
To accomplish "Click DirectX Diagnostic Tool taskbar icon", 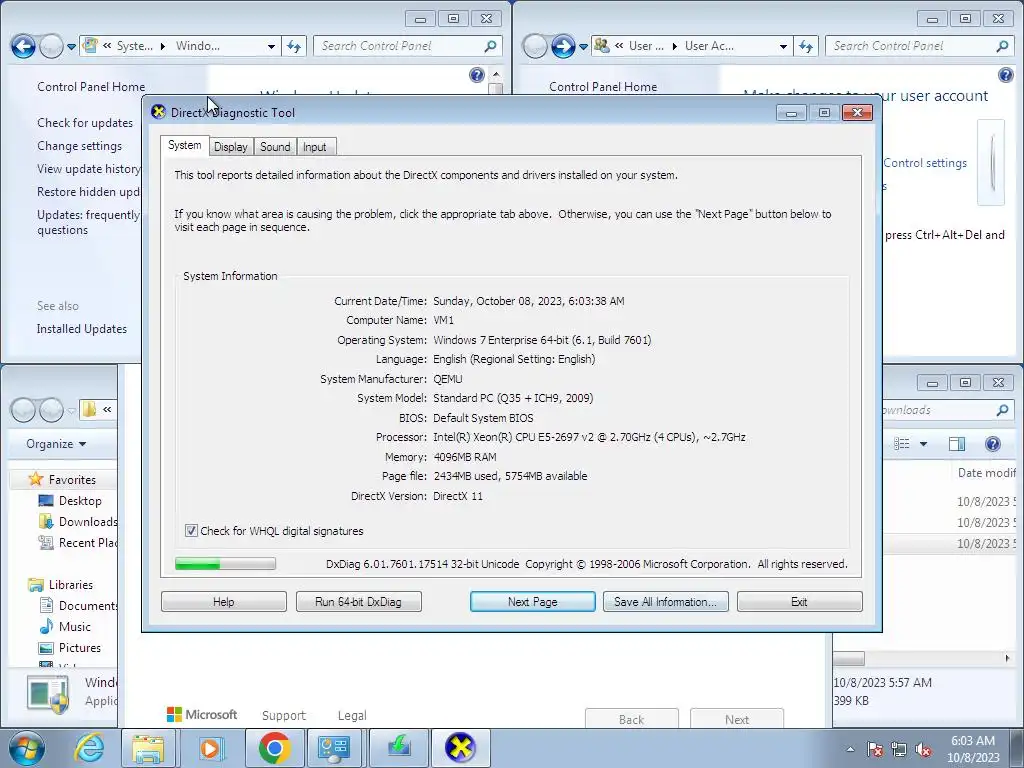I will pyautogui.click(x=460, y=748).
